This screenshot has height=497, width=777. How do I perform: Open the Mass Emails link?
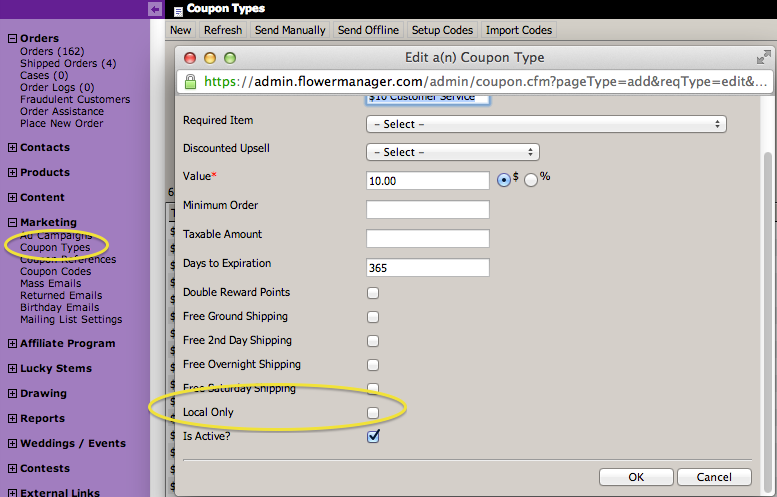pyautogui.click(x=50, y=283)
